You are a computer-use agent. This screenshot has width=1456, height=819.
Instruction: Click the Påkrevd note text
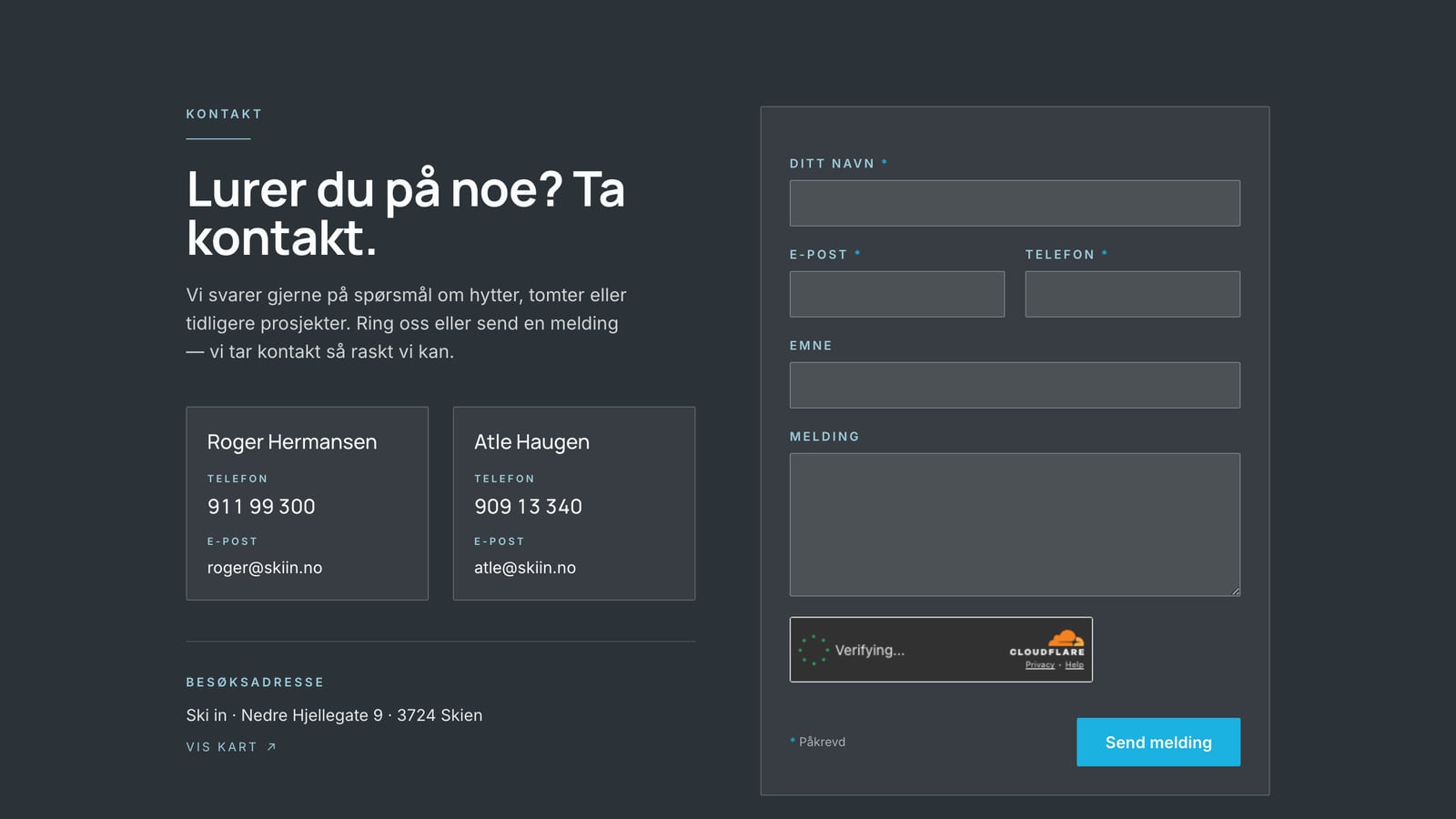point(818,742)
